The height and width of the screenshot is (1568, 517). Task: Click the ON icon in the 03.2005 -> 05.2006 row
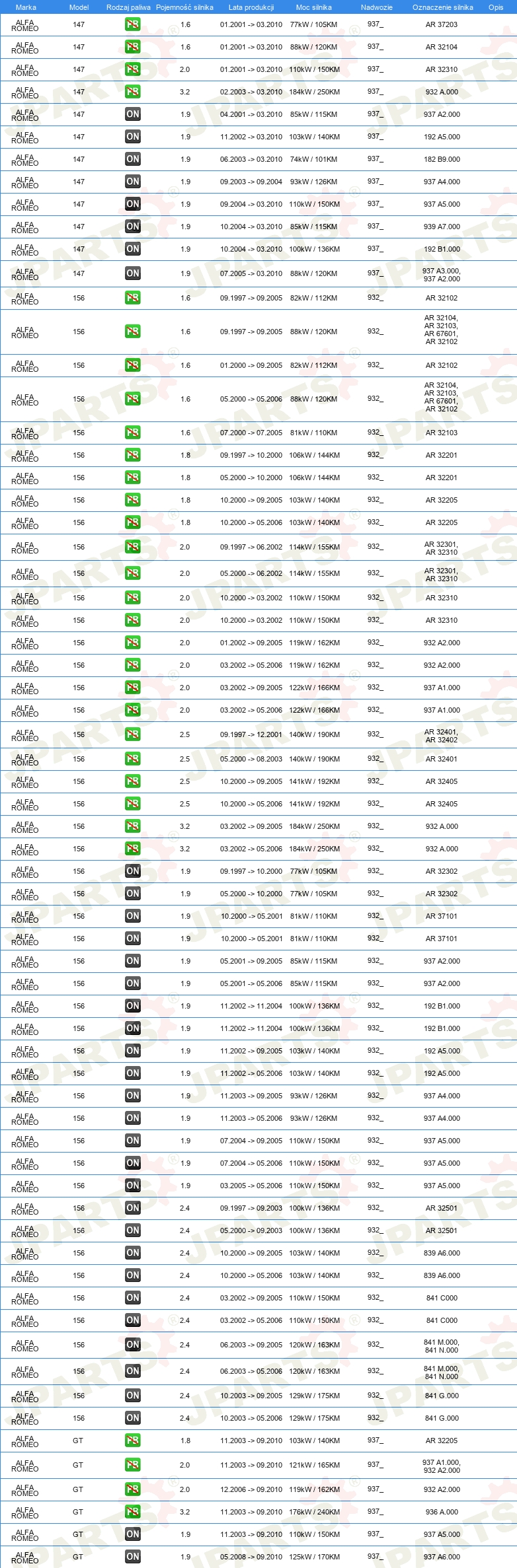coord(133,1186)
